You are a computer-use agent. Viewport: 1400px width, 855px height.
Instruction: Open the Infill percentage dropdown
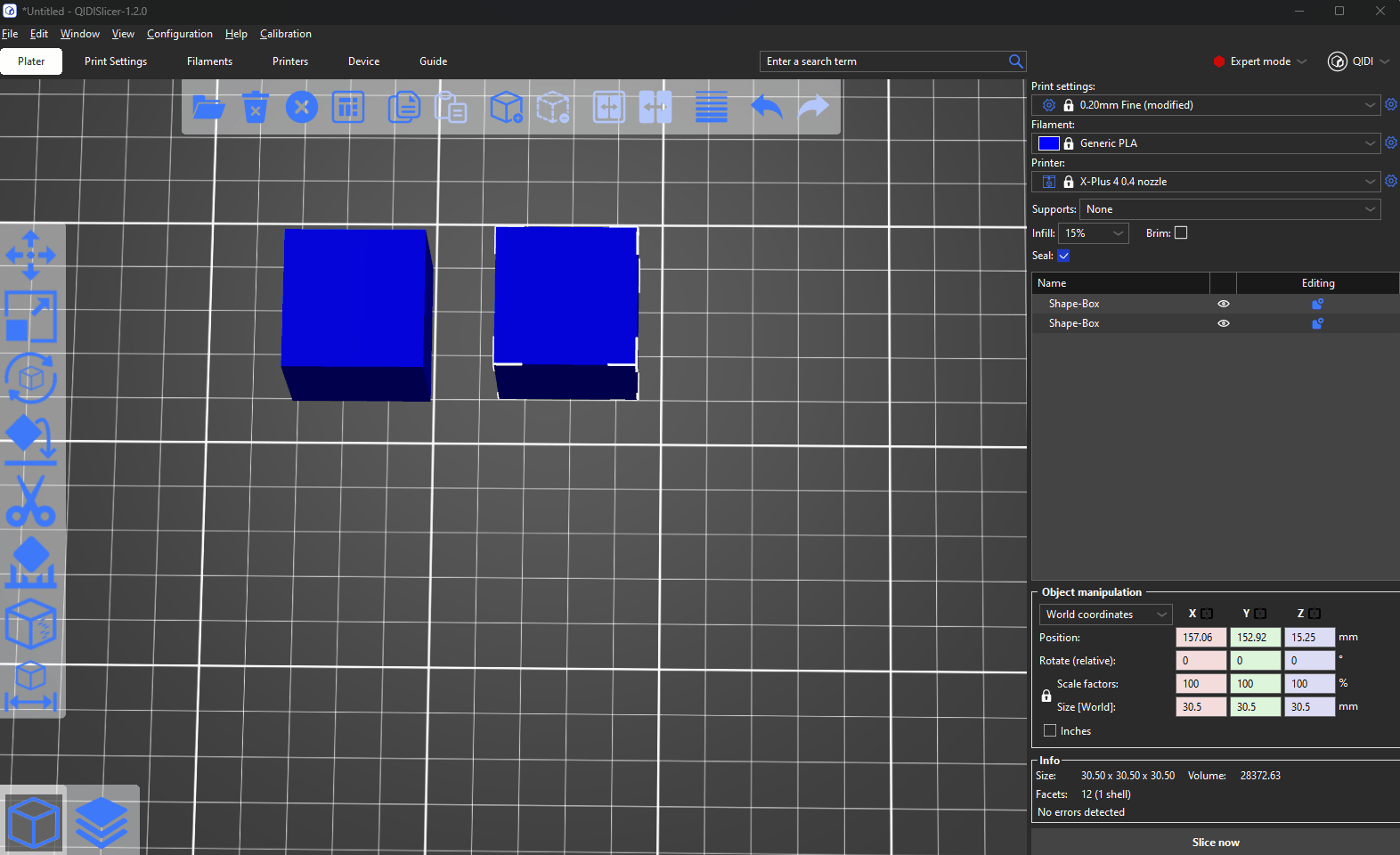tap(1094, 233)
